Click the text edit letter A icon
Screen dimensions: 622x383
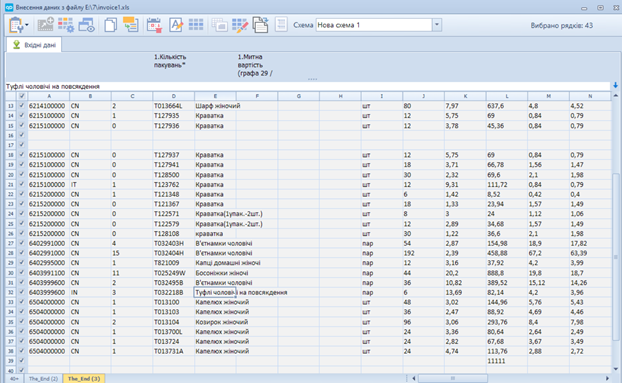[176, 25]
